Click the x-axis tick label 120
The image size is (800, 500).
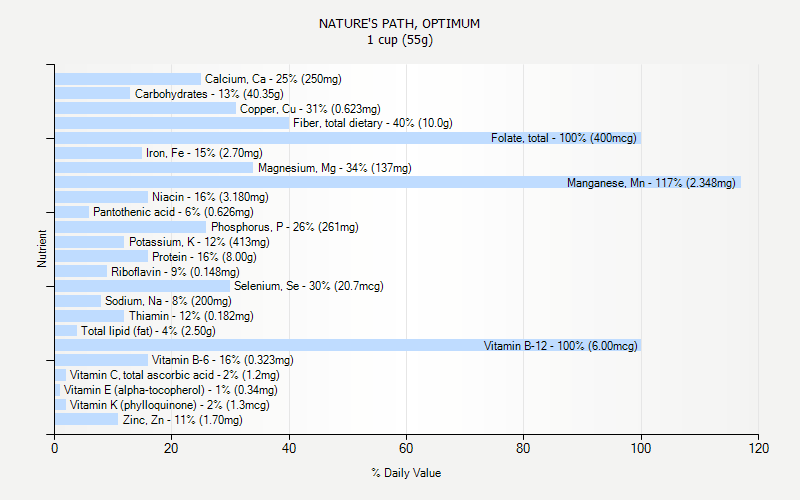(759, 448)
